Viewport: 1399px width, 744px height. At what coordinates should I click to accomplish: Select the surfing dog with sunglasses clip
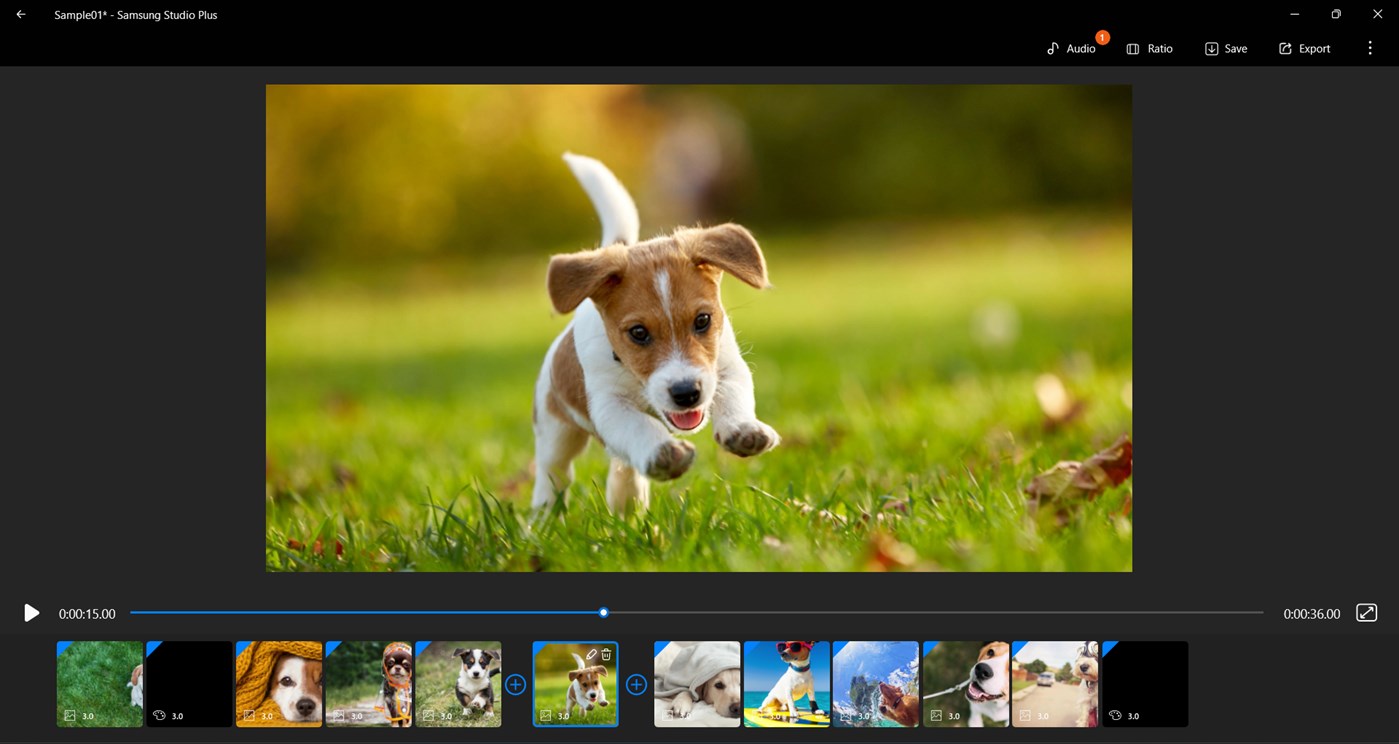coord(787,684)
